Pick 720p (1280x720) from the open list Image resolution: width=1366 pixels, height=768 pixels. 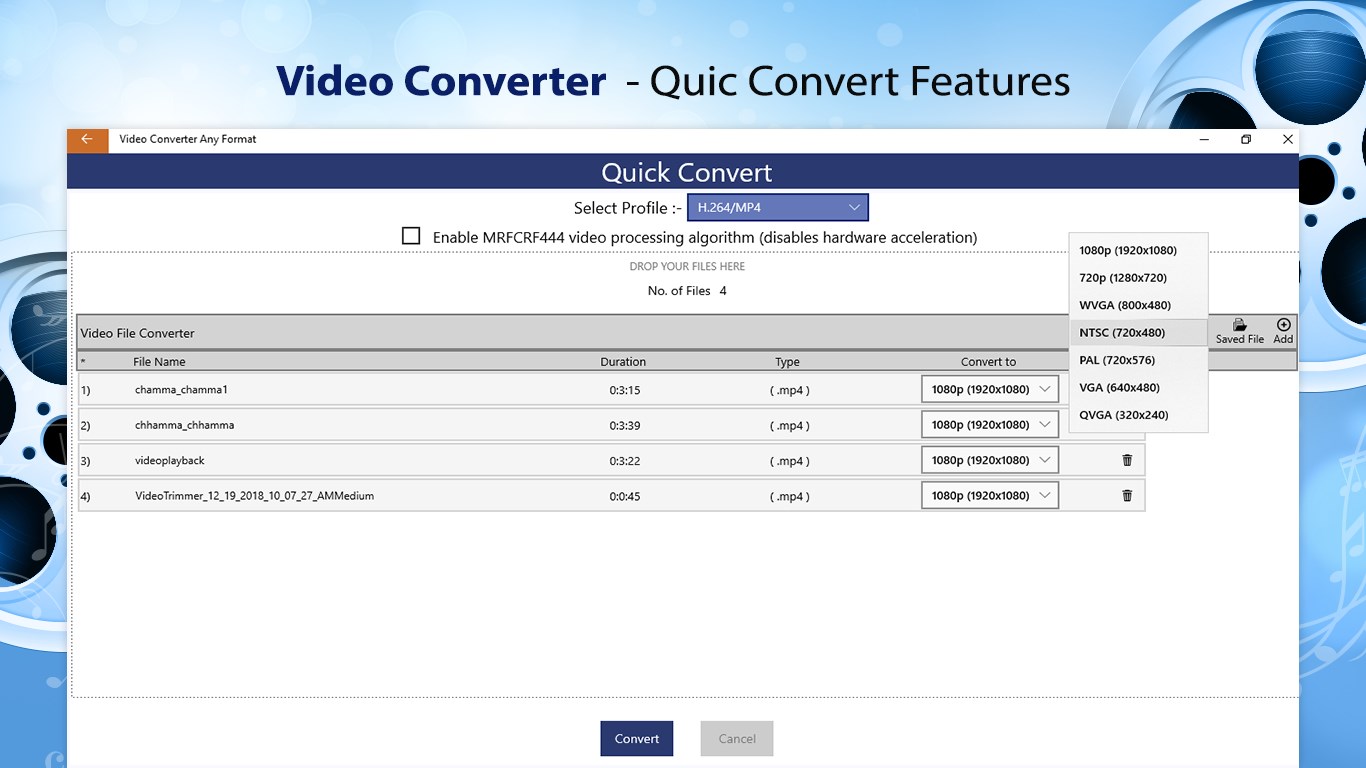click(1120, 277)
